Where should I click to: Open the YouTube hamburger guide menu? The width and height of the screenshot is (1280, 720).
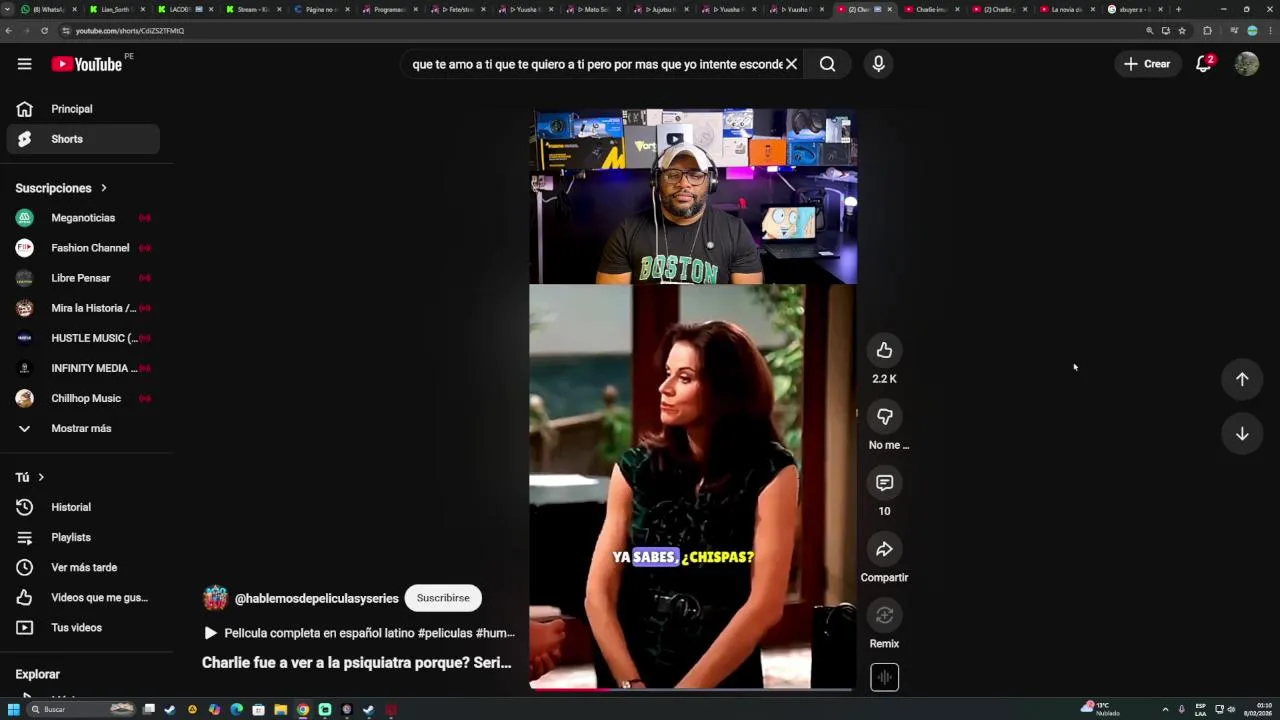24,64
